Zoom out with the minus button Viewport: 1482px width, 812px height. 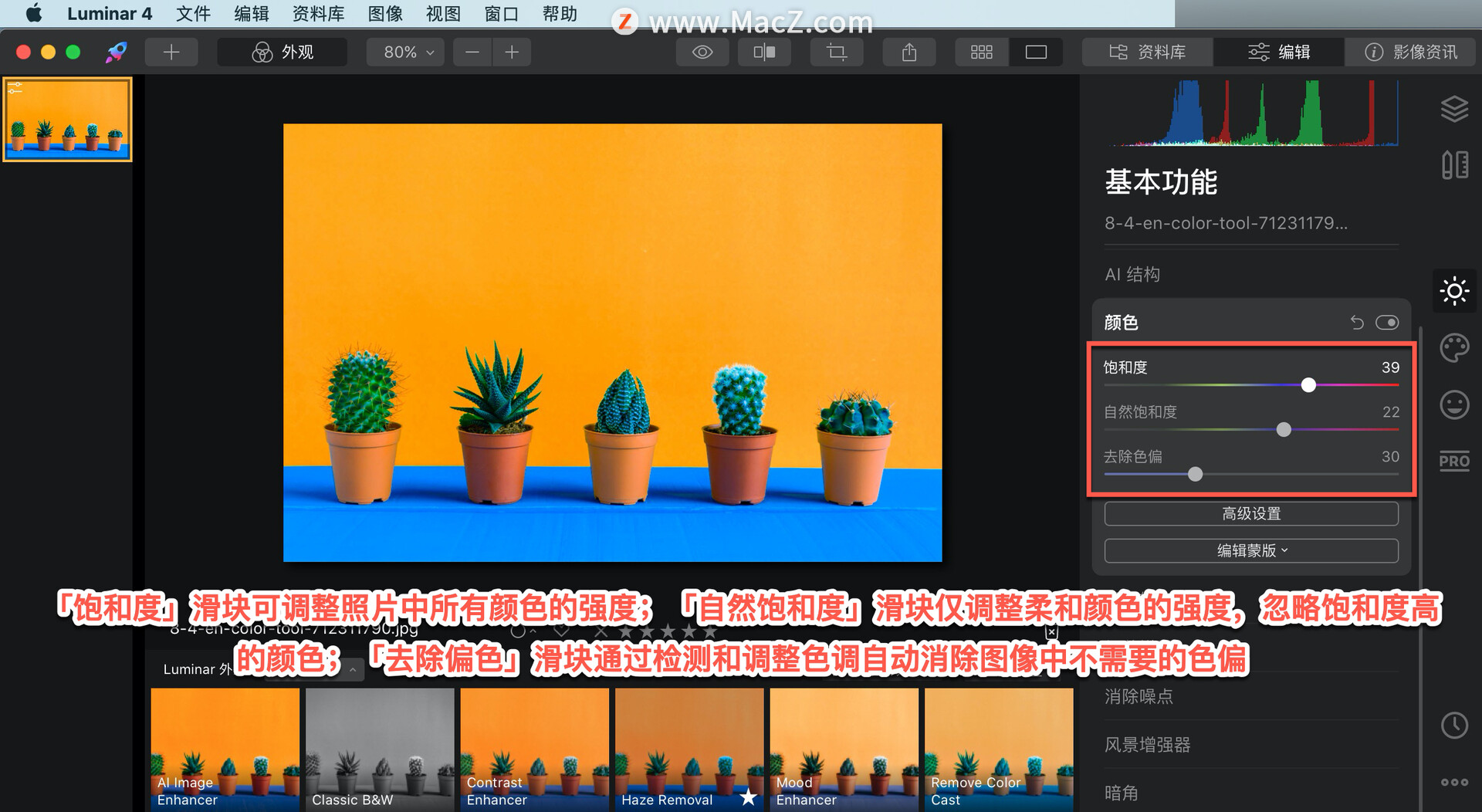tap(472, 52)
